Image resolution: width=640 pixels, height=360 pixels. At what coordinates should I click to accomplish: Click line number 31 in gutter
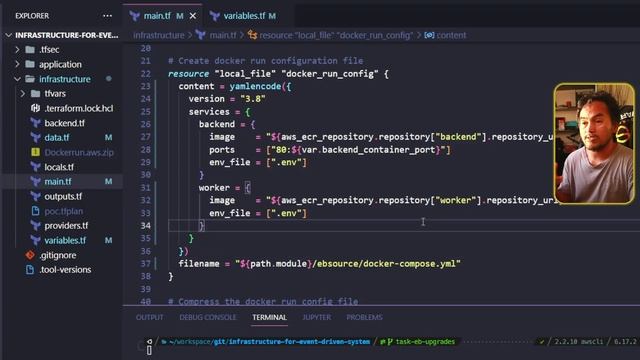pos(146,188)
